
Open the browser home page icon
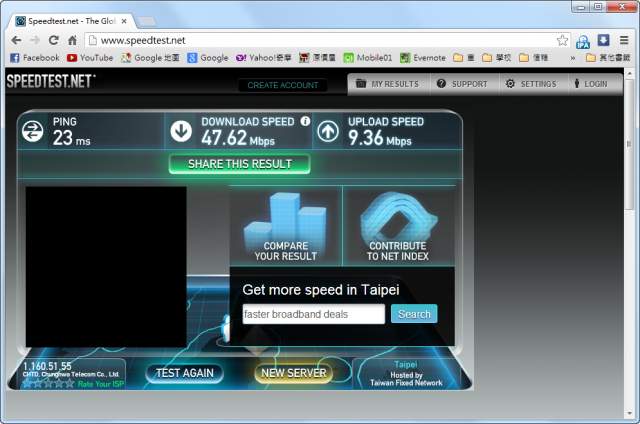click(72, 40)
